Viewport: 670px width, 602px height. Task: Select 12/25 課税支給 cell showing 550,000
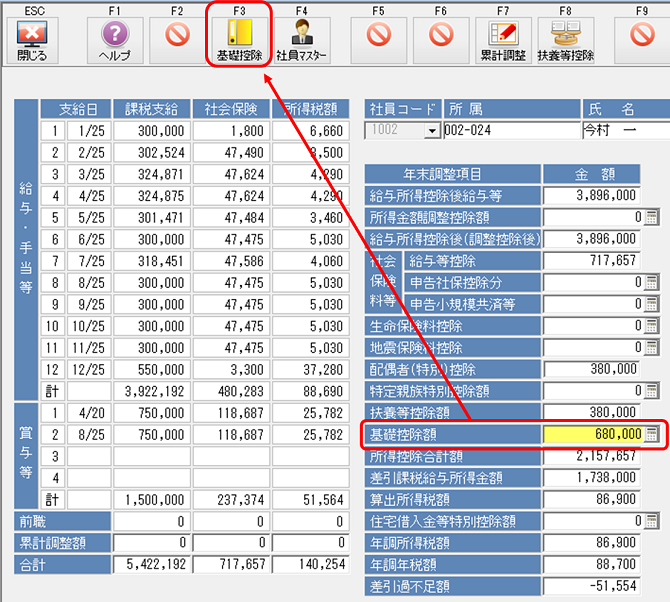pyautogui.click(x=150, y=369)
